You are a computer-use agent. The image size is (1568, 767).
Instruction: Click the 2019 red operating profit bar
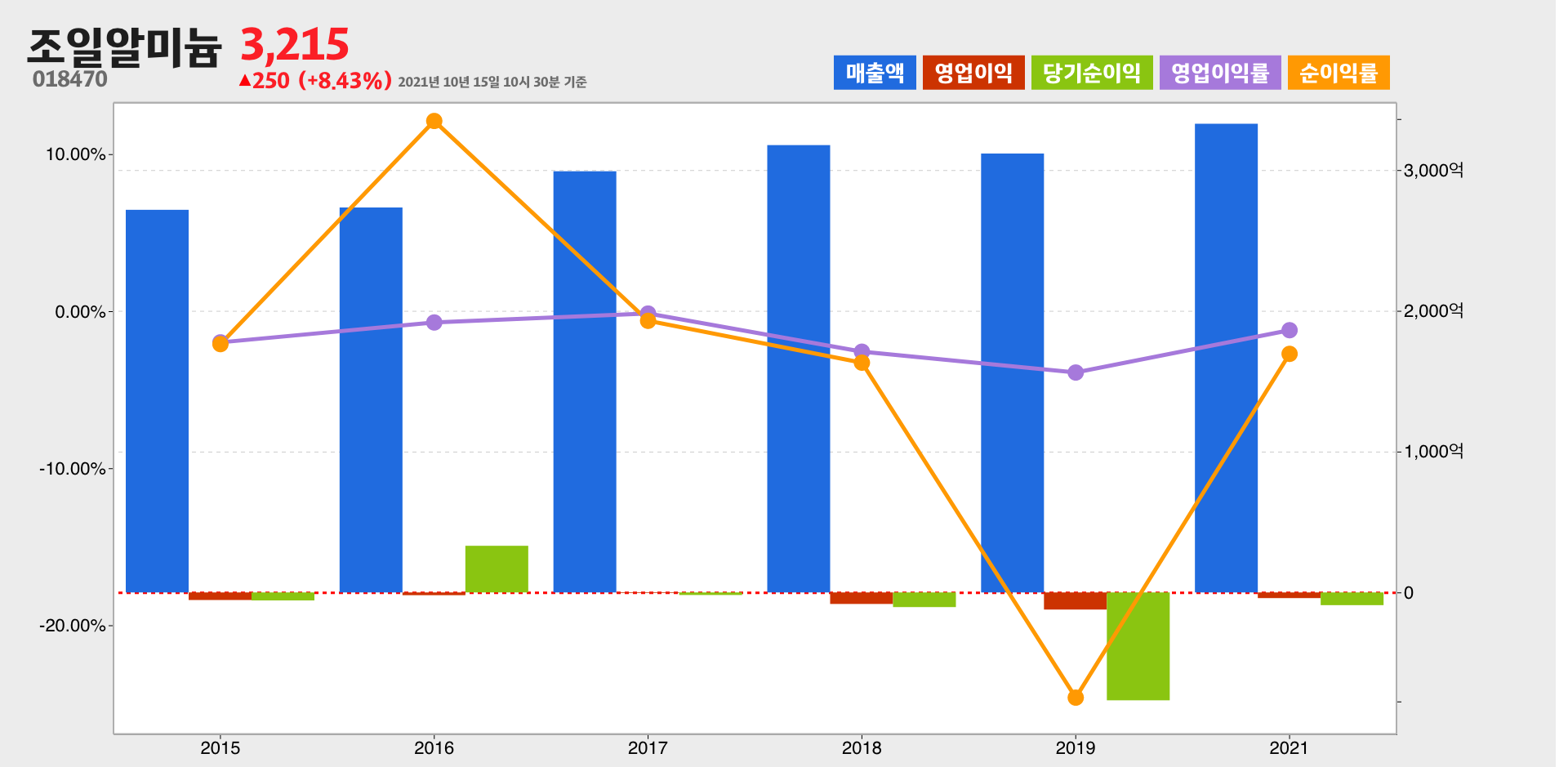pyautogui.click(x=1076, y=601)
